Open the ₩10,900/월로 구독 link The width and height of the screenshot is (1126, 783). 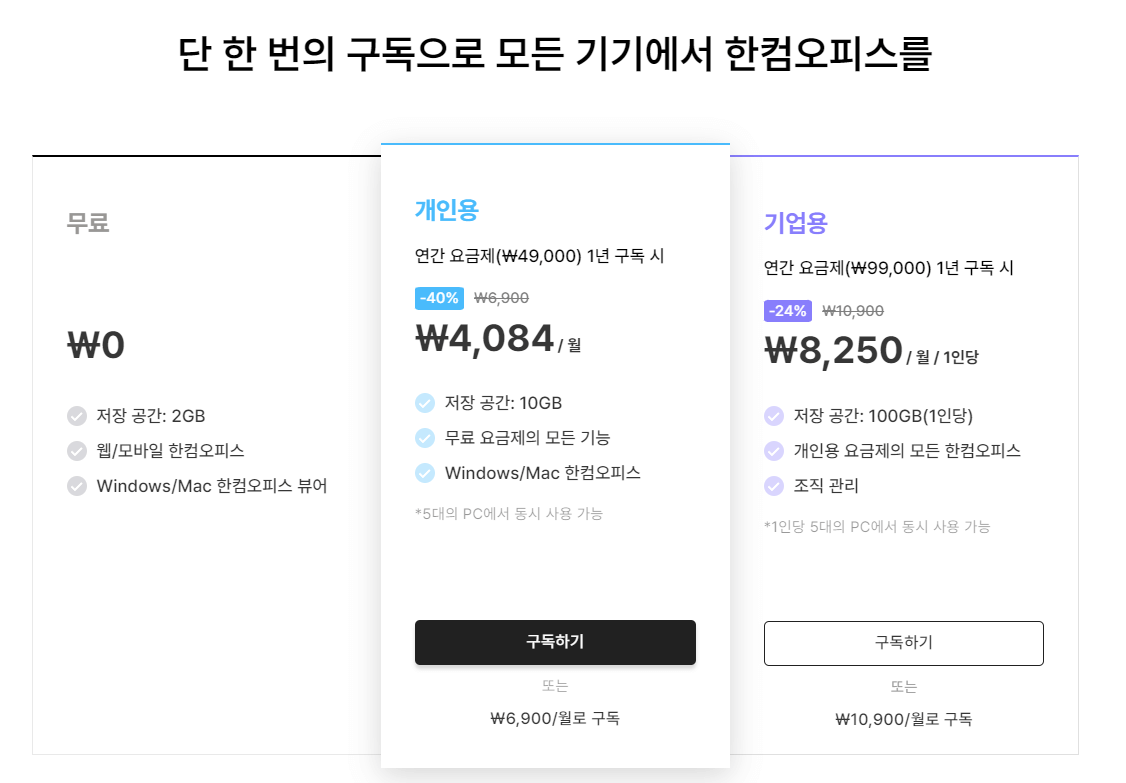[x=904, y=718]
